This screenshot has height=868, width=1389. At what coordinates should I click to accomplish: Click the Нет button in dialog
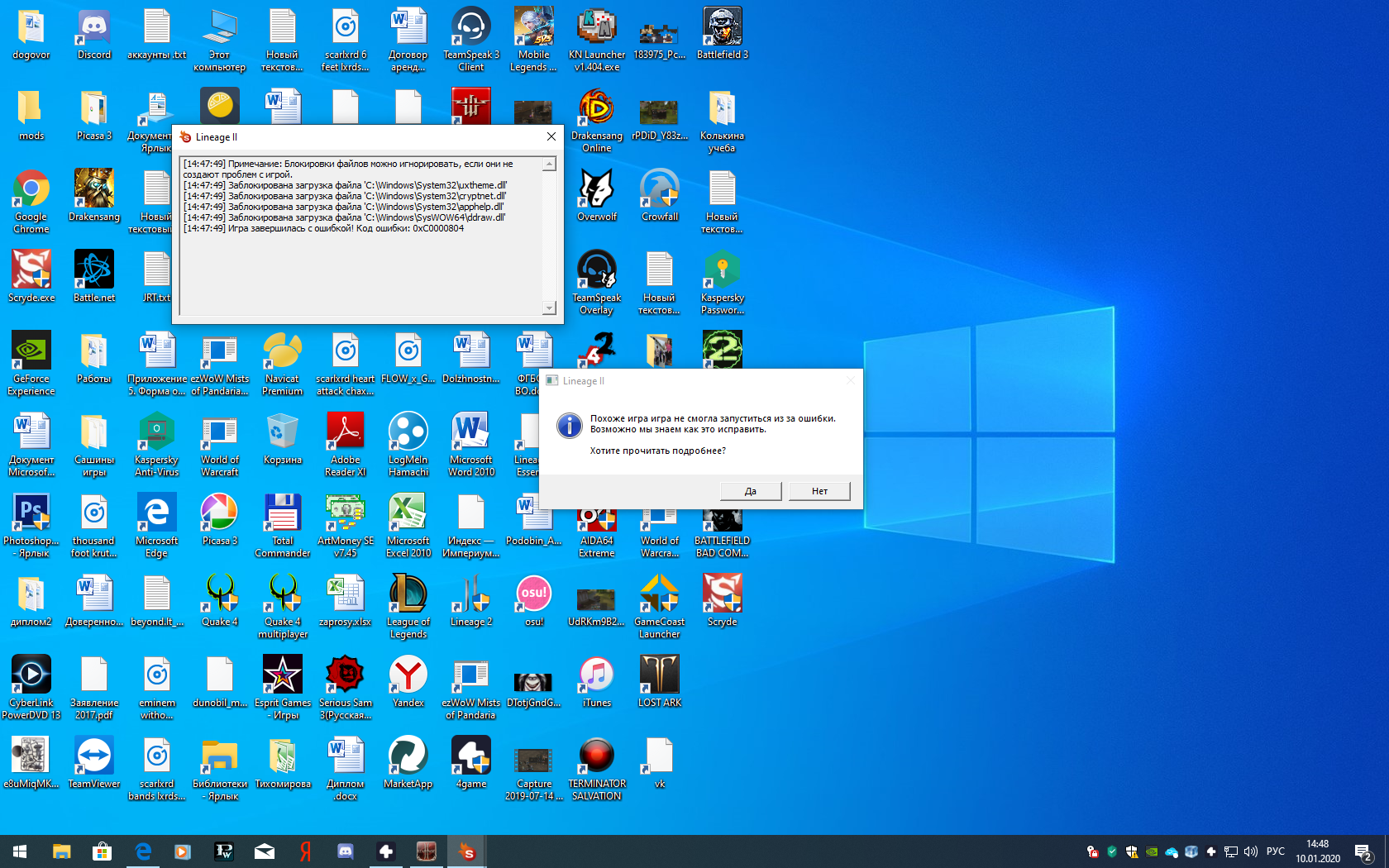(x=819, y=491)
